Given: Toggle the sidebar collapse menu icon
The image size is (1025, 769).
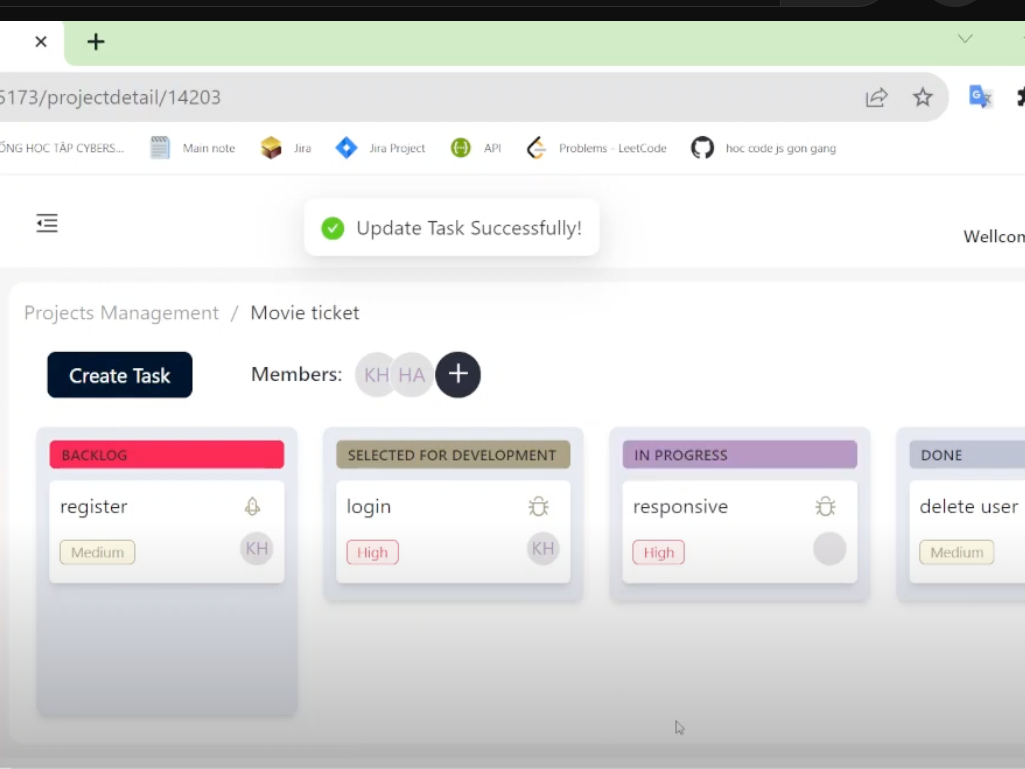Looking at the screenshot, I should [47, 223].
